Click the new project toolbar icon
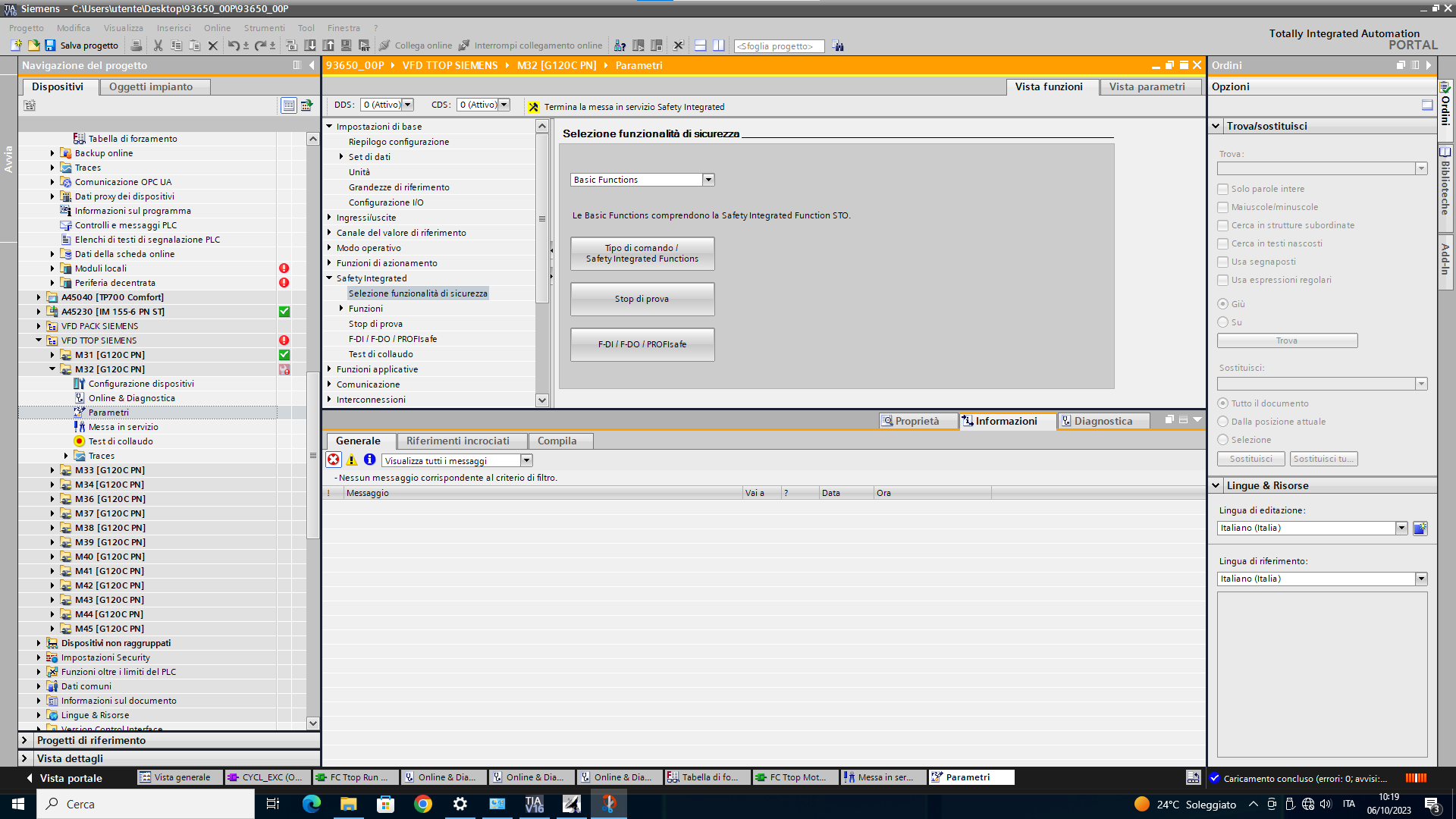This screenshot has width=1456, height=819. pyautogui.click(x=16, y=45)
